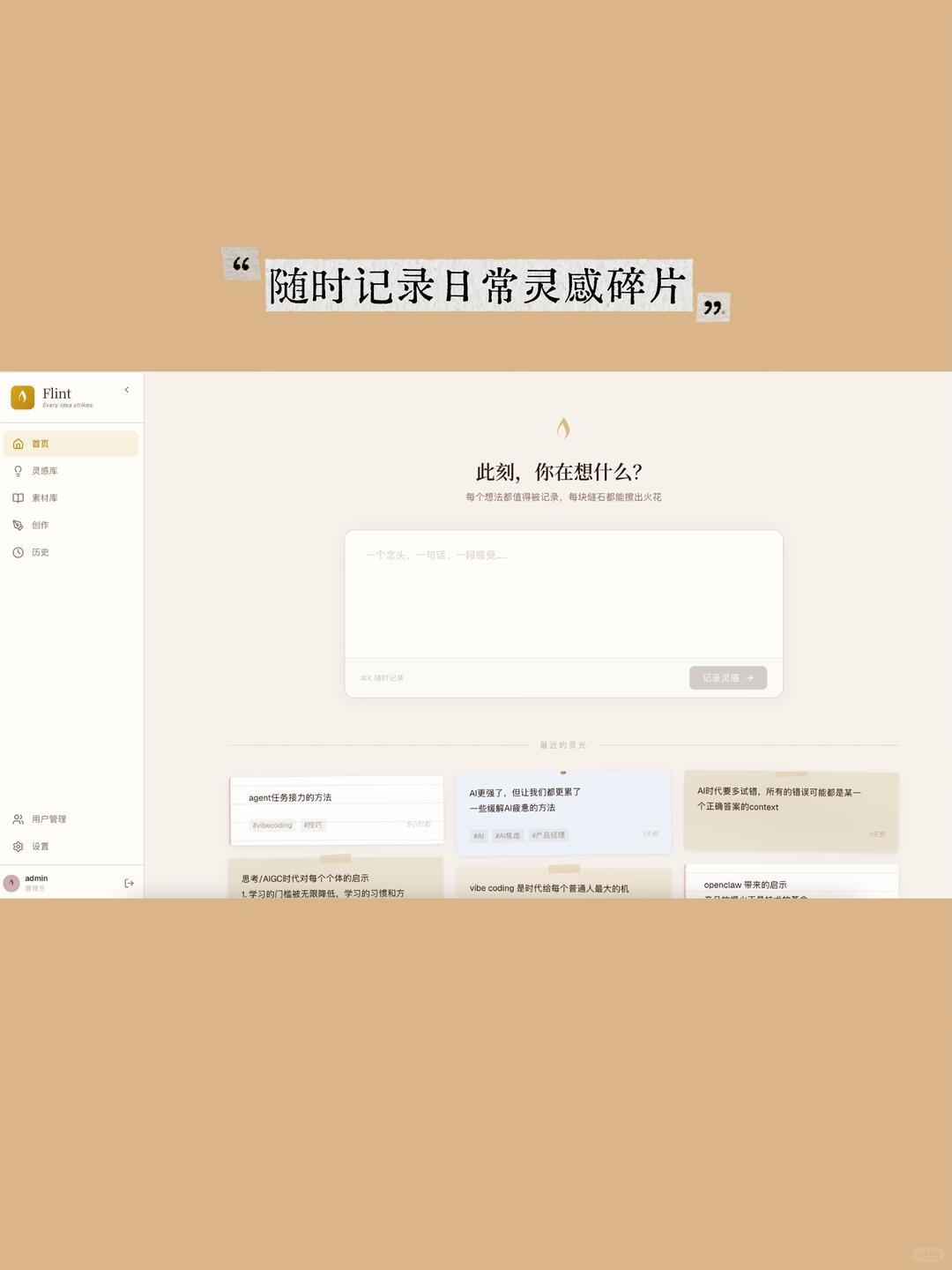Screen dimensions: 952x1270
Task: Click the 每个想法都值得被记录 subtitle text
Action: coord(563,497)
